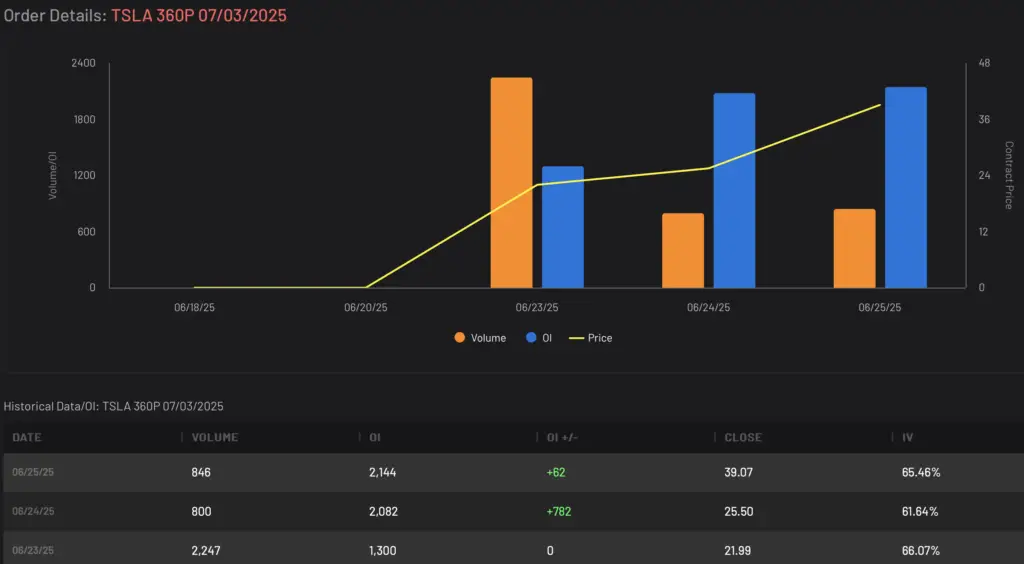Click the close price 39.07
1024x564 pixels.
tap(739, 472)
